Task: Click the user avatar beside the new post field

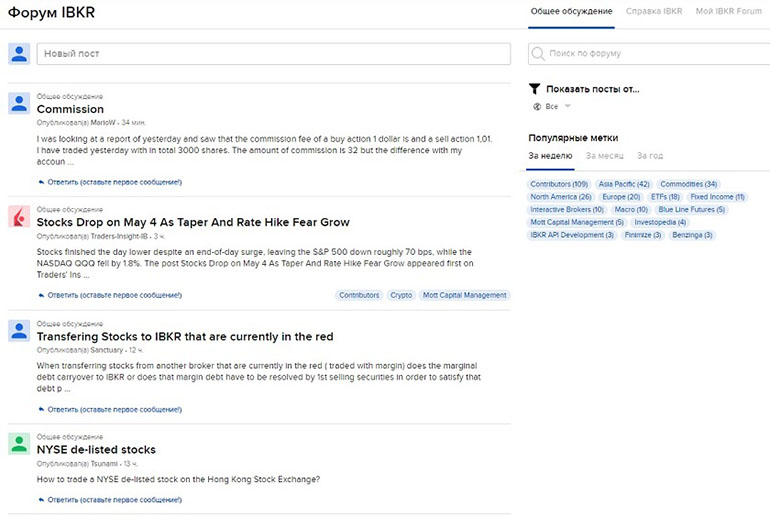Action: point(19,54)
